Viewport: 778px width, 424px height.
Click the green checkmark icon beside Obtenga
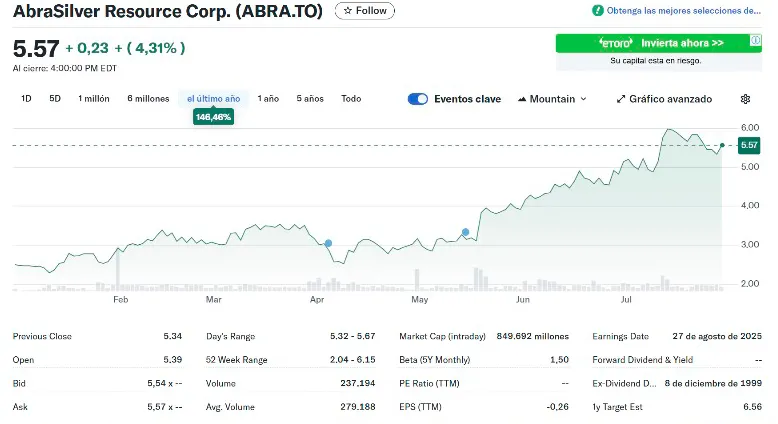(597, 10)
